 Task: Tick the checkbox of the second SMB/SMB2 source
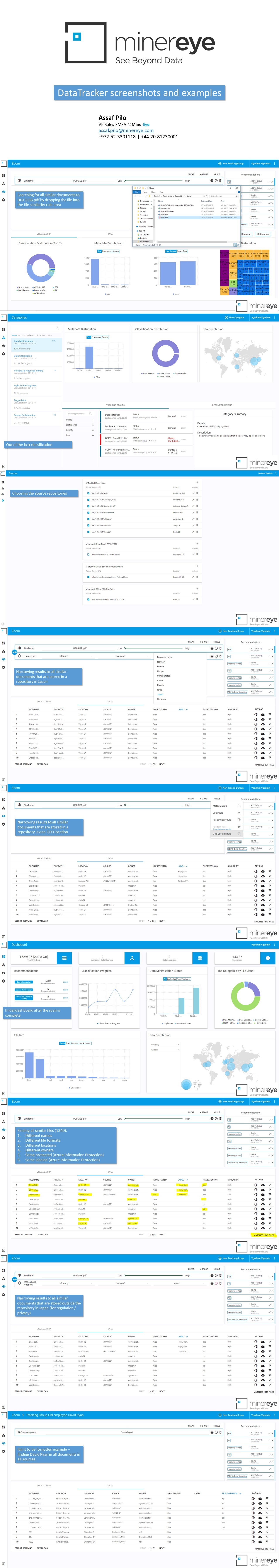[x=88, y=500]
